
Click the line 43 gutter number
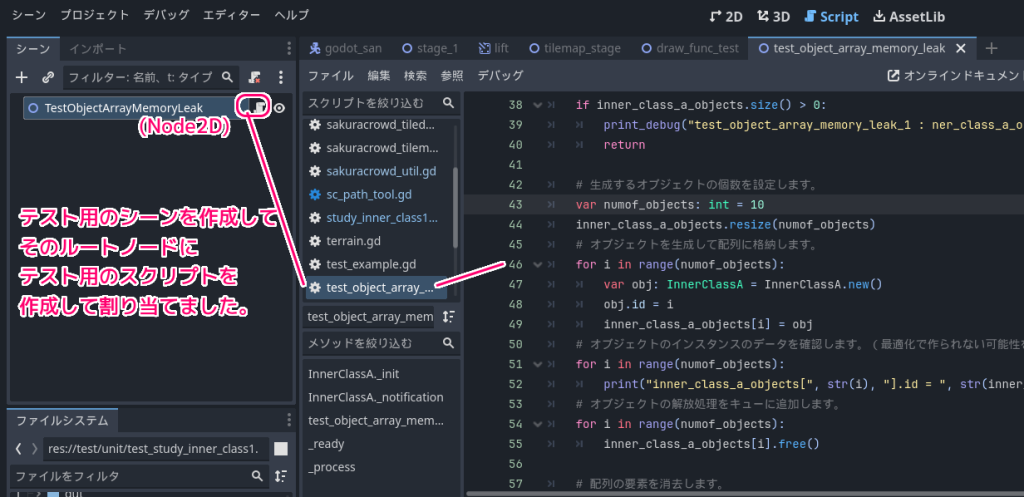tap(515, 205)
